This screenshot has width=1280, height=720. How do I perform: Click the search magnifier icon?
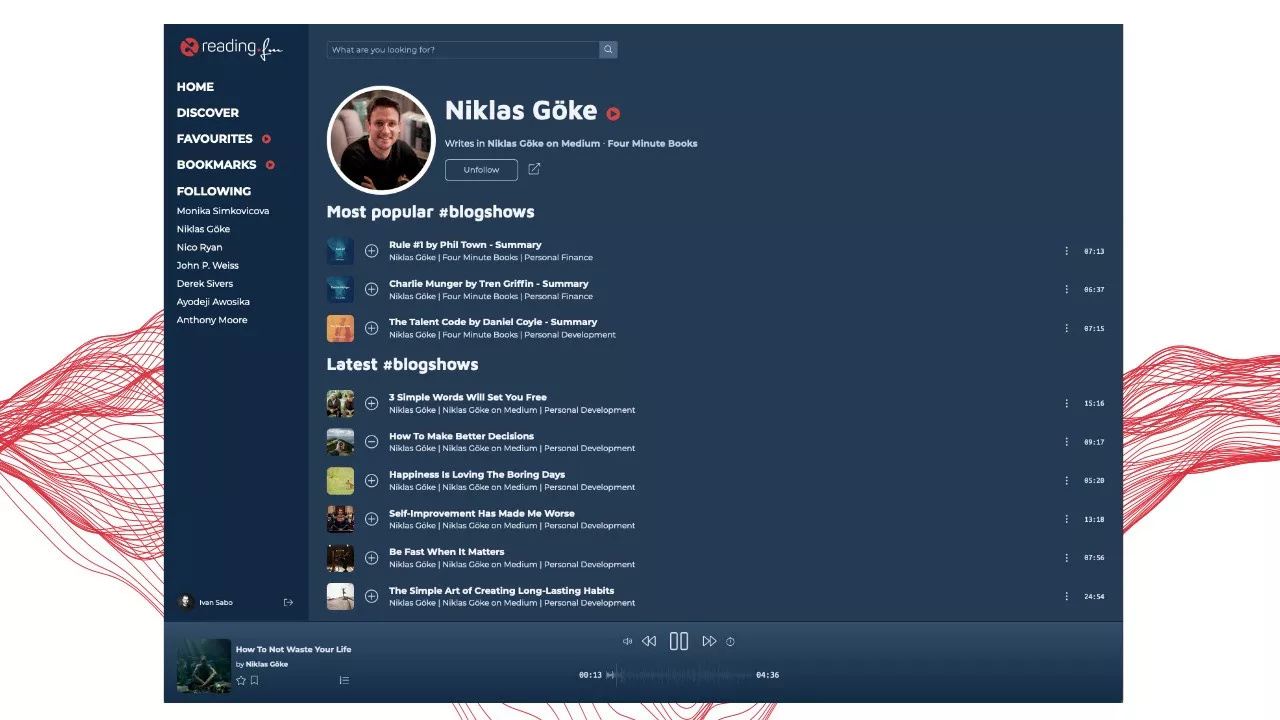608,50
